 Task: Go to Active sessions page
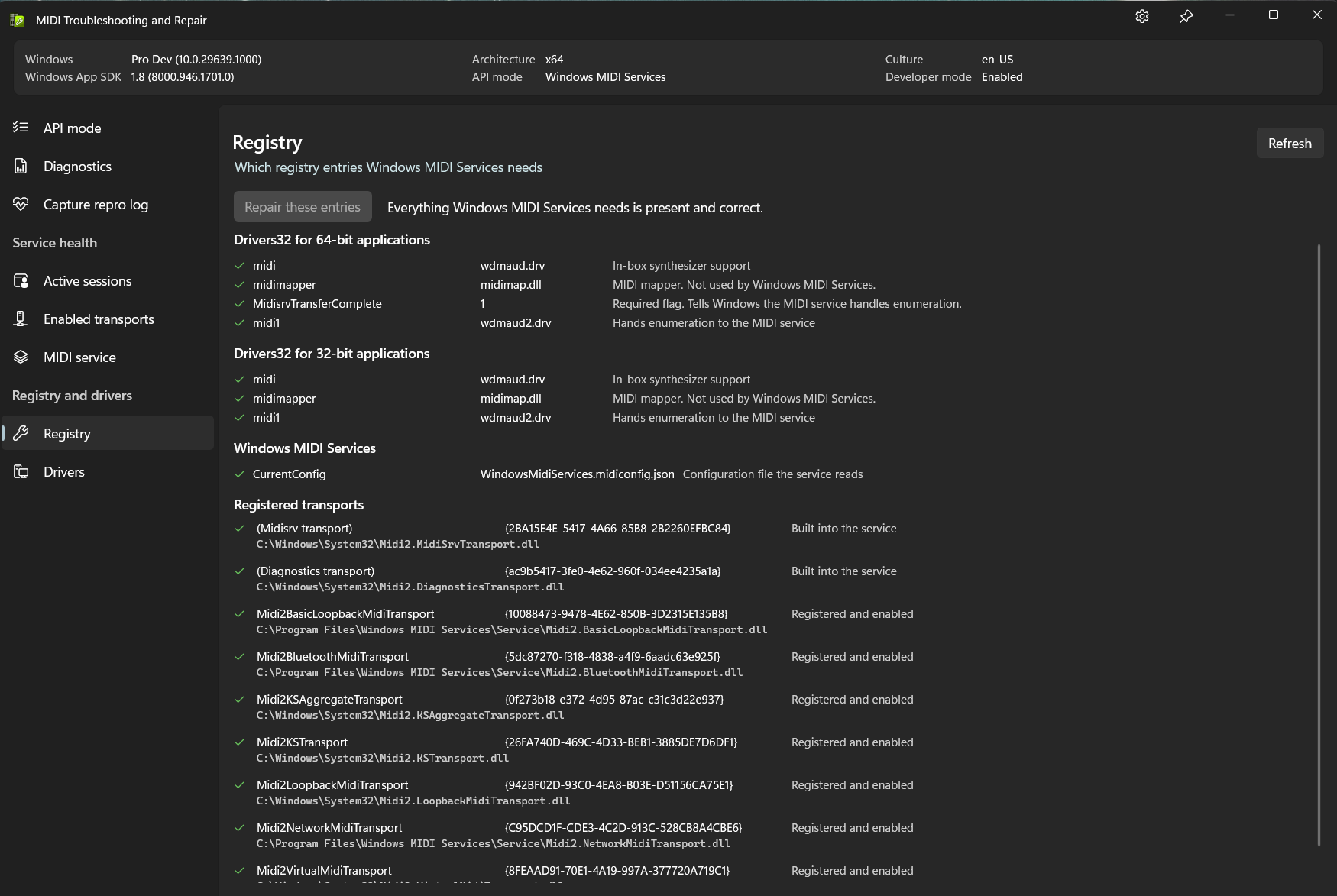tap(108, 280)
